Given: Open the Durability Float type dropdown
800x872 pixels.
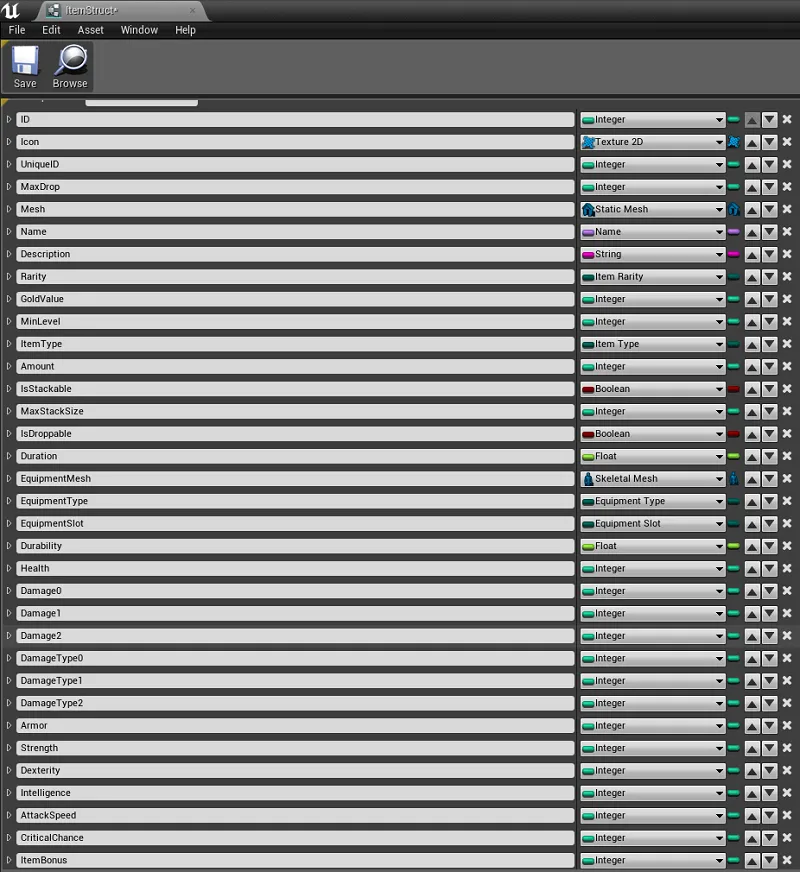Looking at the screenshot, I should [653, 546].
